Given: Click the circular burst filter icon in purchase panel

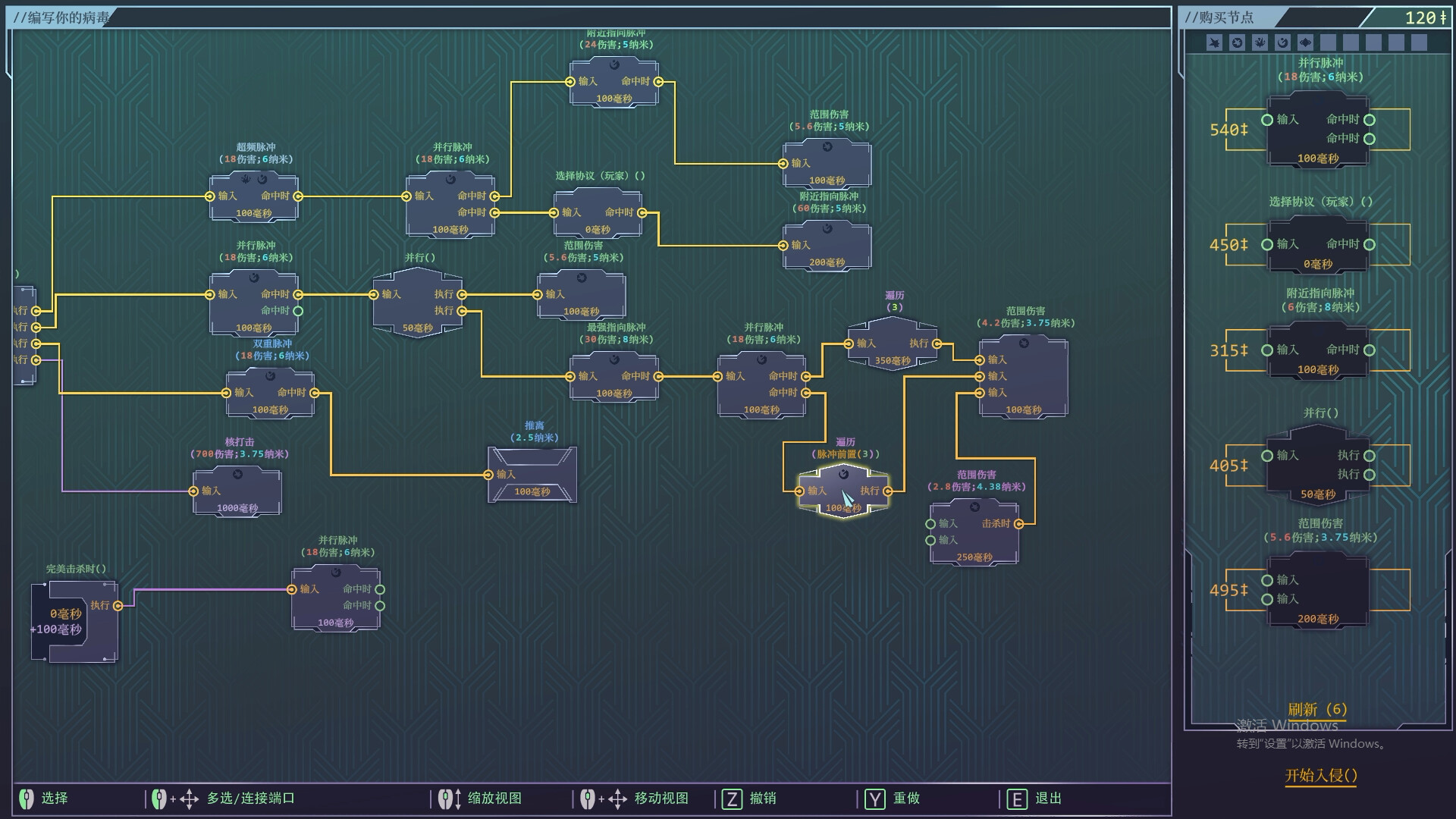Looking at the screenshot, I should [1237, 43].
